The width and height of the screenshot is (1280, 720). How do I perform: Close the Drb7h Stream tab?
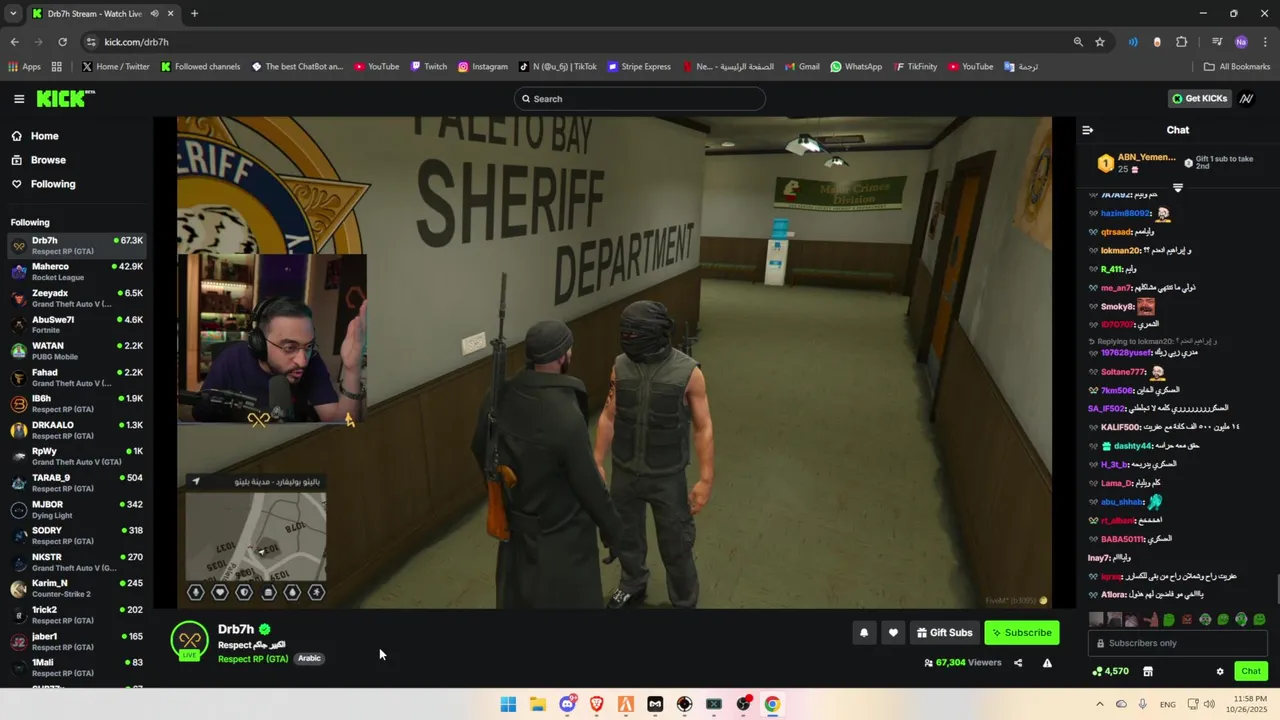171,13
